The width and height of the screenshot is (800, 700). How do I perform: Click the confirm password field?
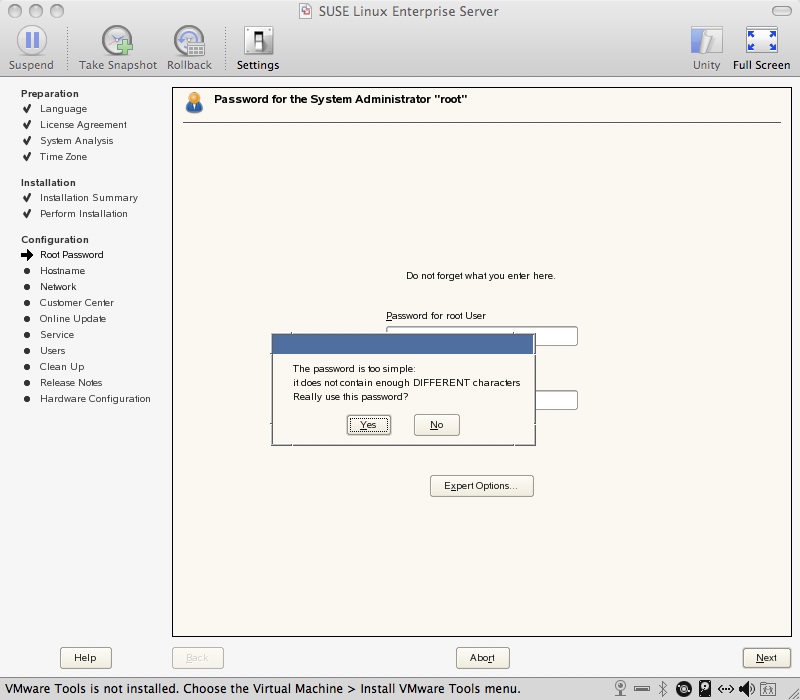[556, 400]
